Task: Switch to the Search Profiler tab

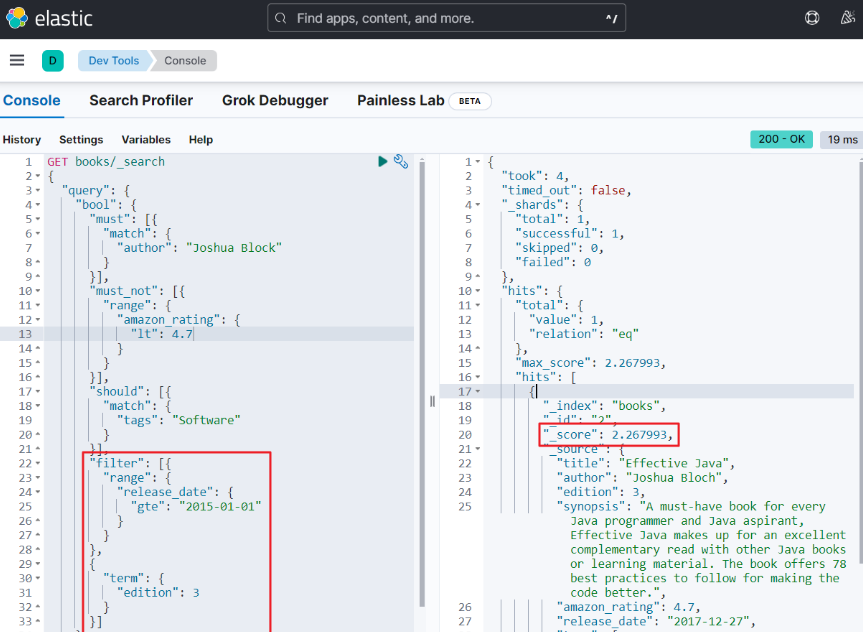Action: [x=141, y=100]
